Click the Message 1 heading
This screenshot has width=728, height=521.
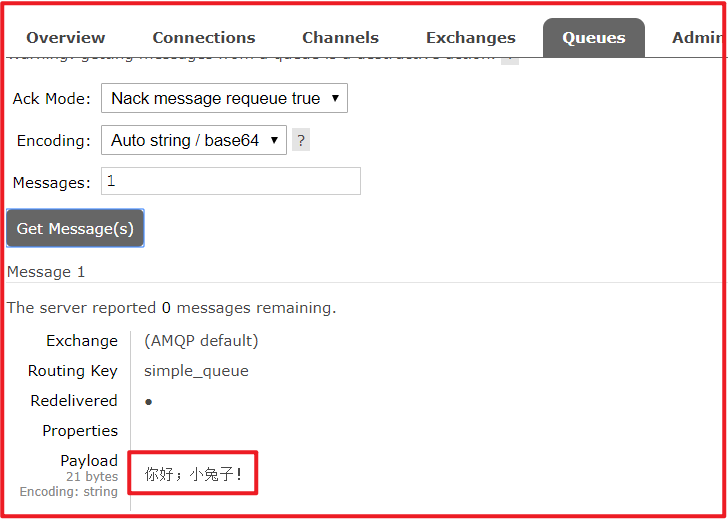point(46,272)
